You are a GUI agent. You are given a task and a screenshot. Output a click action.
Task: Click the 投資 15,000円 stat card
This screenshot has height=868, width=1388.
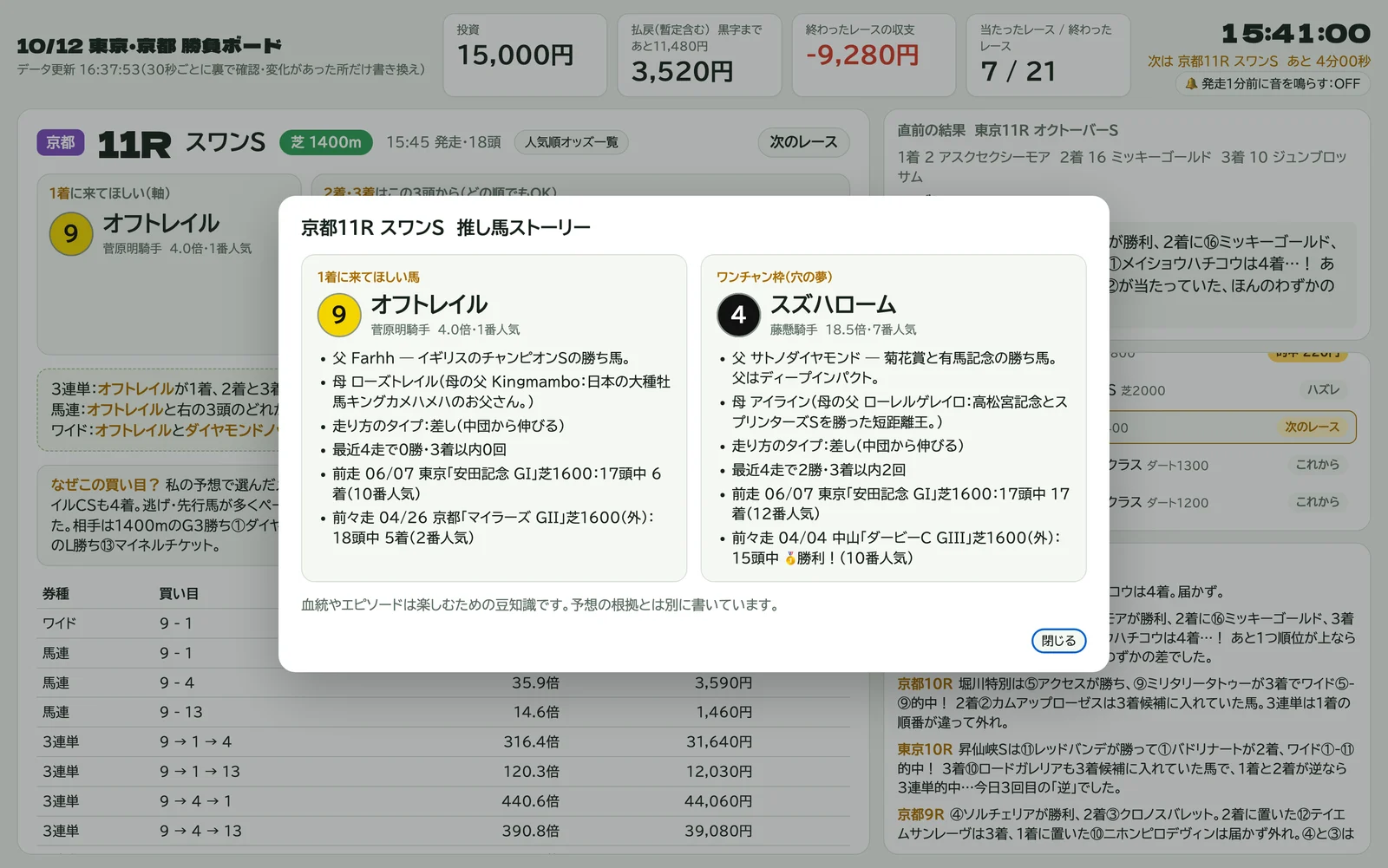pos(524,55)
